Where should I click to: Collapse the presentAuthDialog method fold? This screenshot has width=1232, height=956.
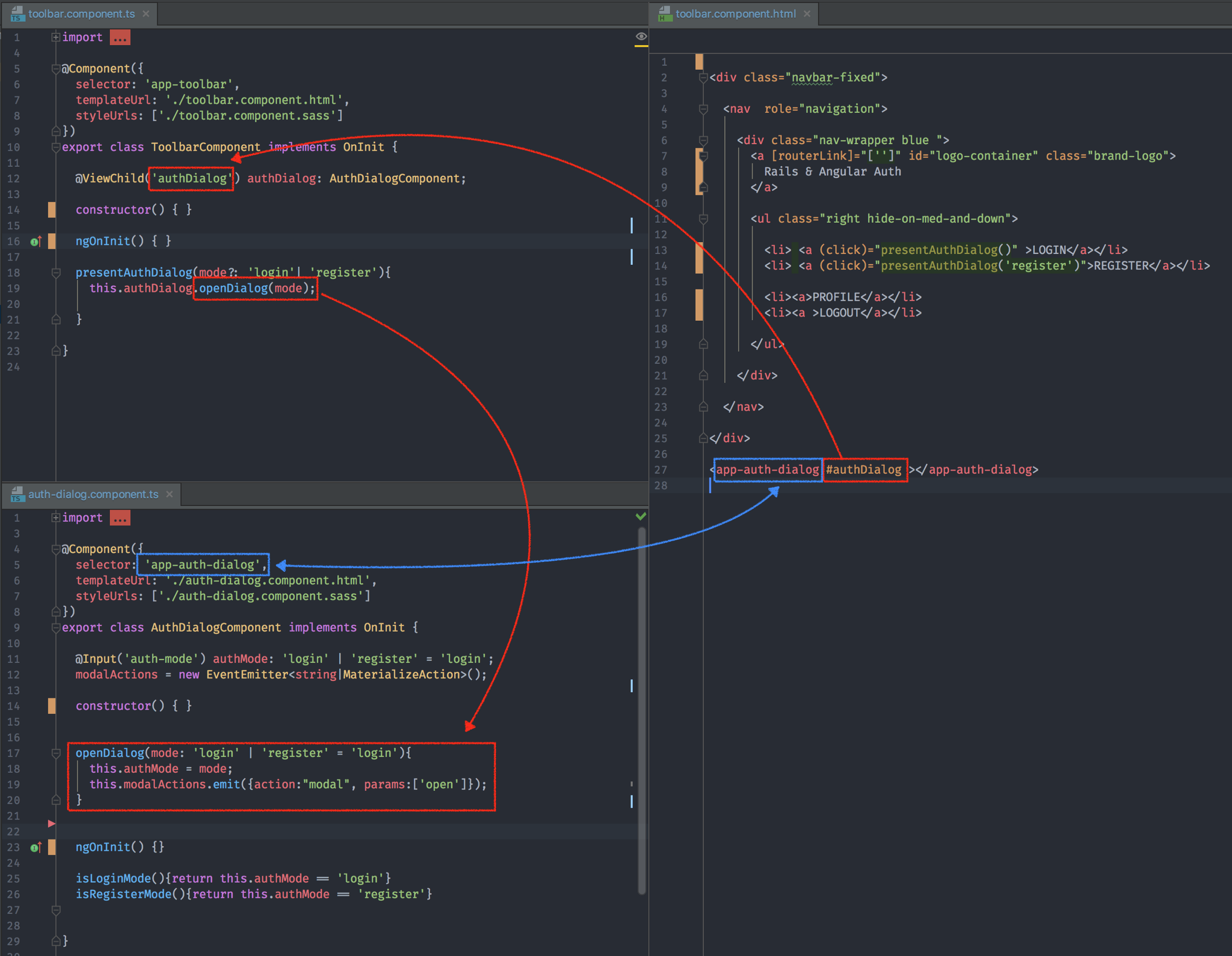tap(56, 273)
